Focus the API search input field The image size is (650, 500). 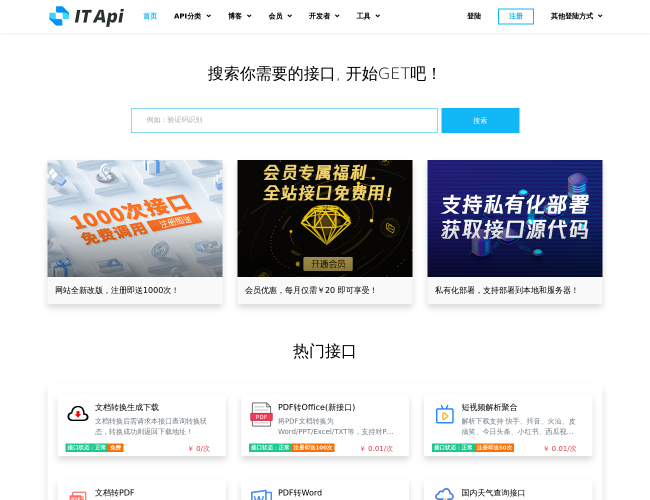(x=284, y=120)
